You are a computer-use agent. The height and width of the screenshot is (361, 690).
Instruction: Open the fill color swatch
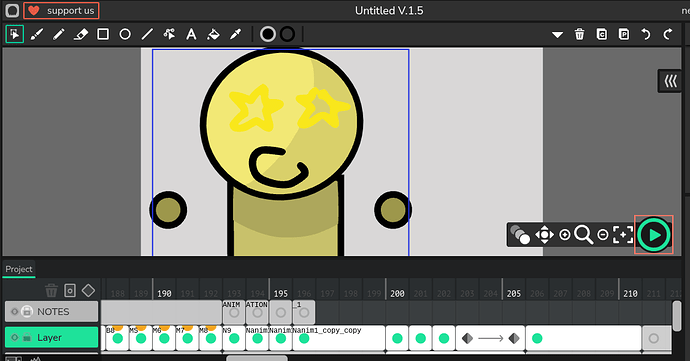[x=287, y=34]
